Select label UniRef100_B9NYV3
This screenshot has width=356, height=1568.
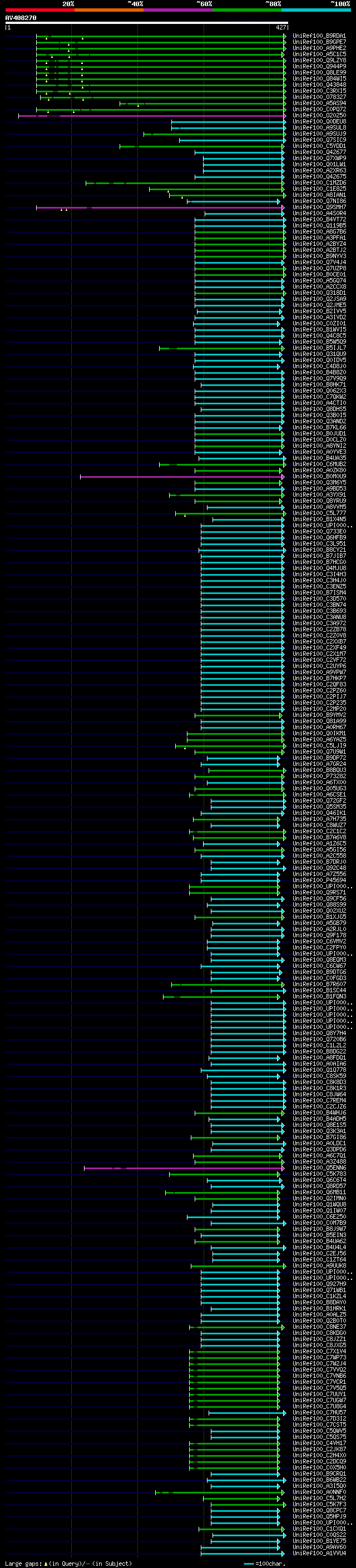click(319, 256)
